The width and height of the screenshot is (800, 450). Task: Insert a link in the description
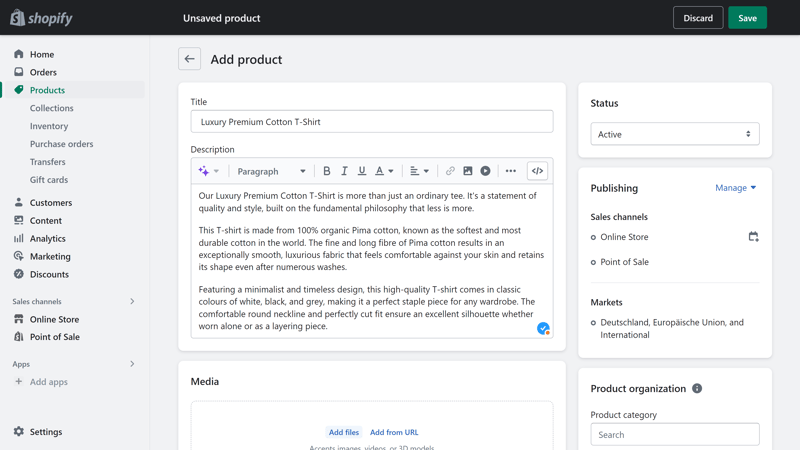[450, 171]
